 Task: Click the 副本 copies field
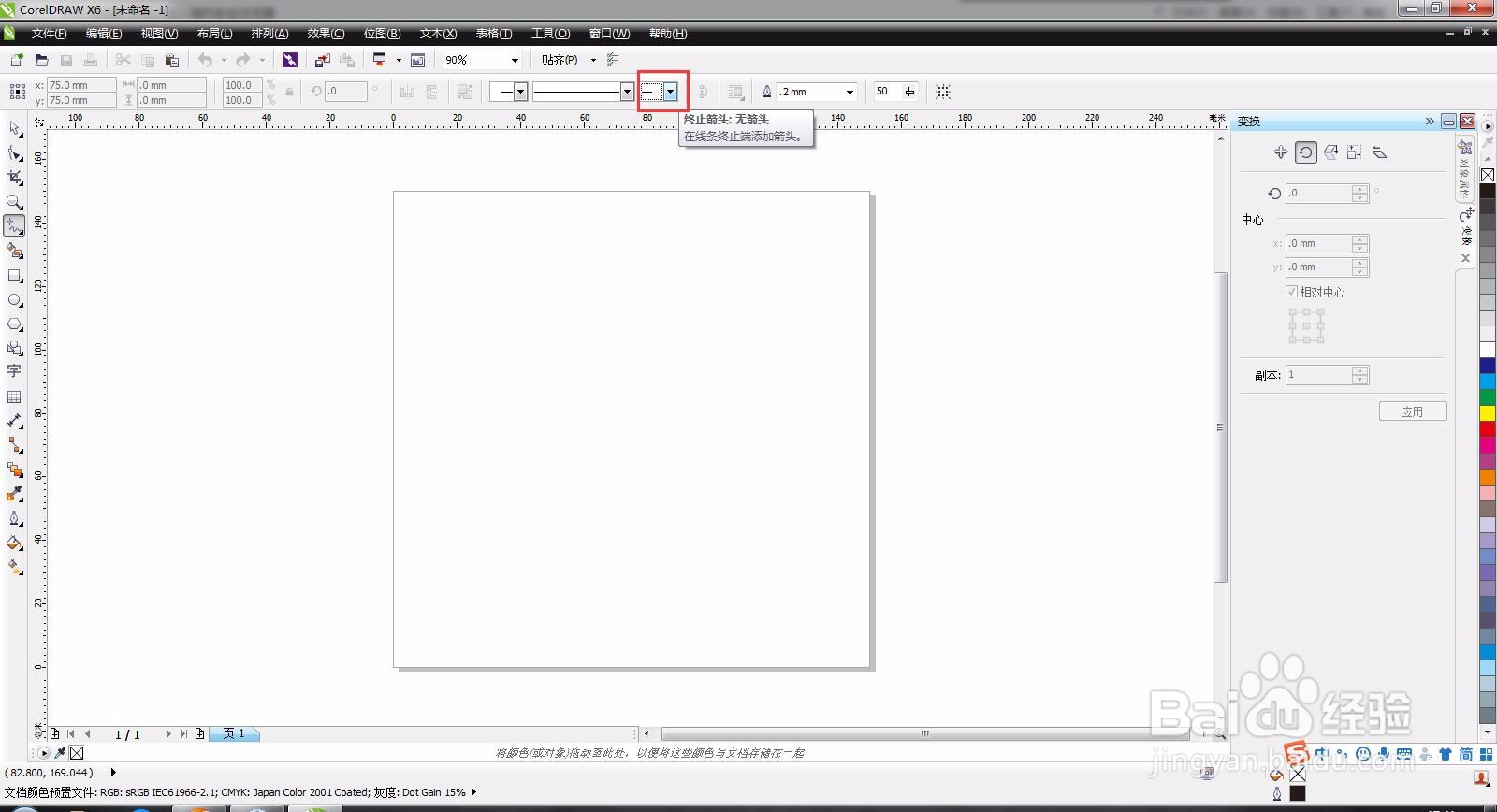(1318, 375)
